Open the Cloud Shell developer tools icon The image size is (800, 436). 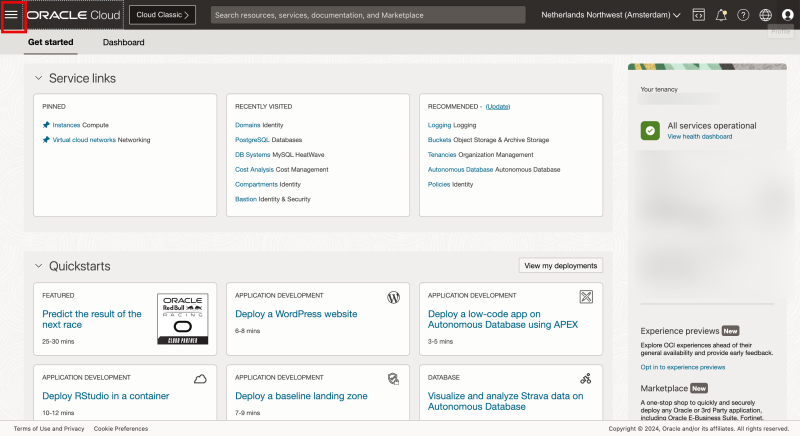698,15
